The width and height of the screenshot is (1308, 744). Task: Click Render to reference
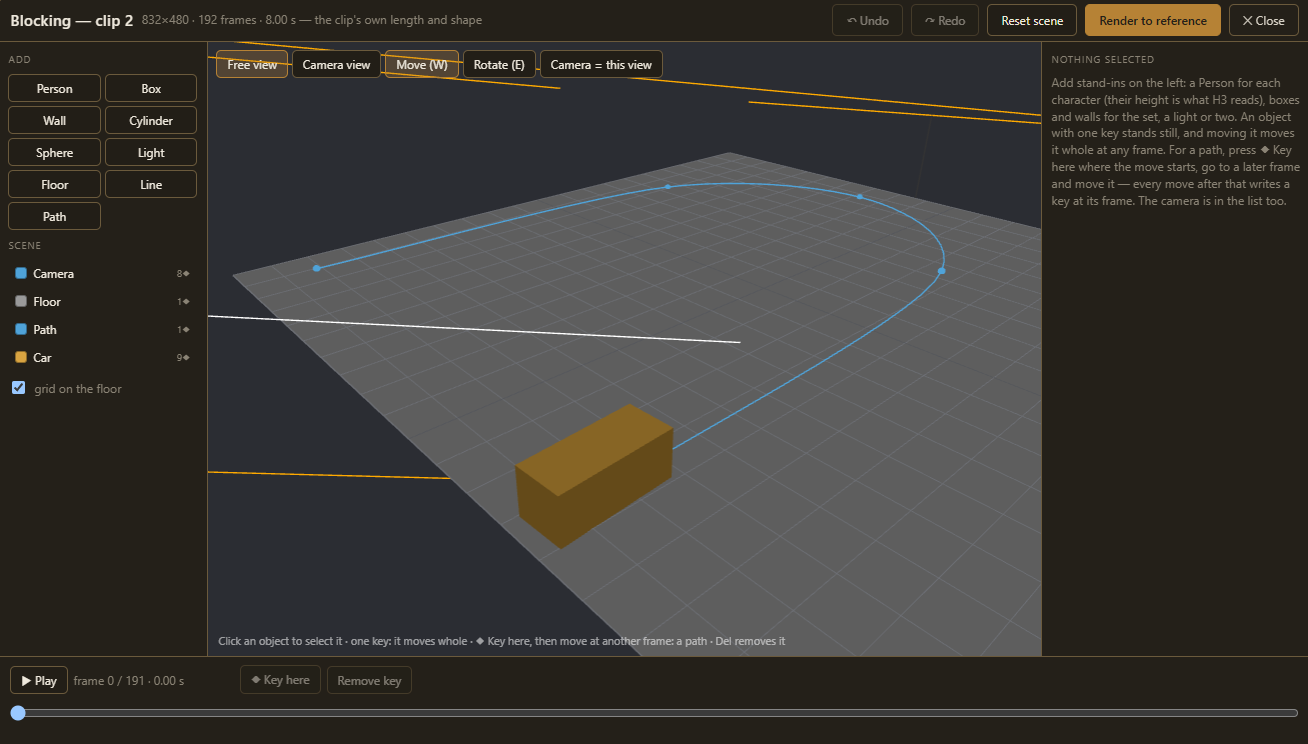click(1153, 20)
